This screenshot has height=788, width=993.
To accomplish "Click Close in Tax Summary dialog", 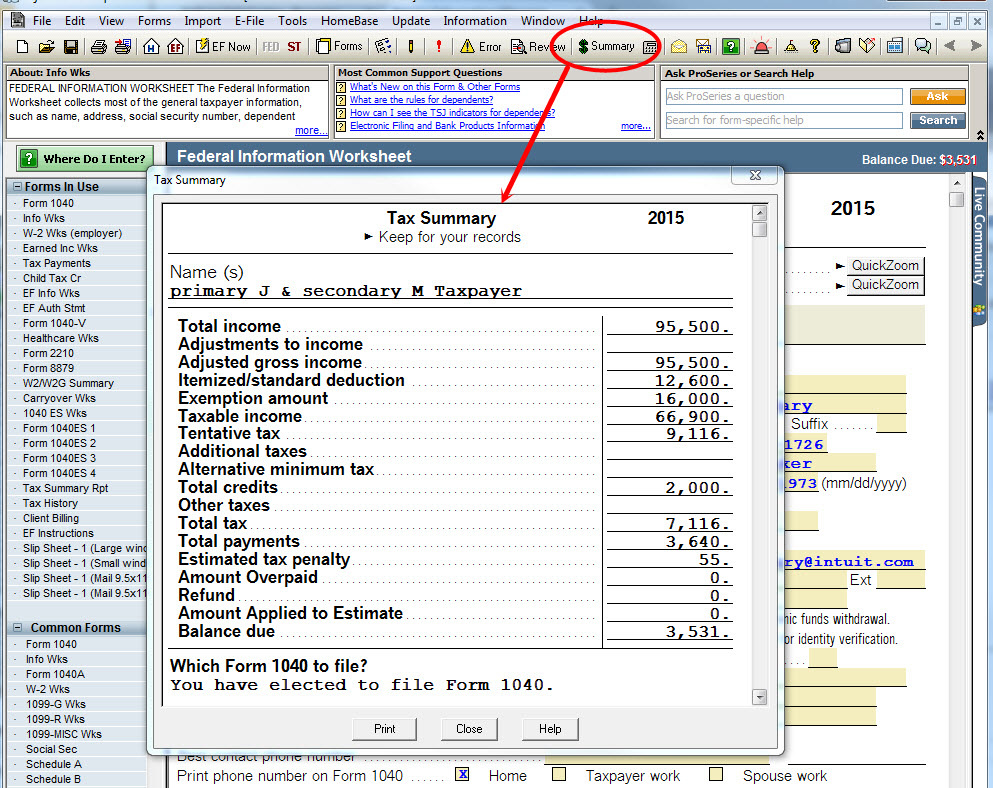I will point(469,729).
